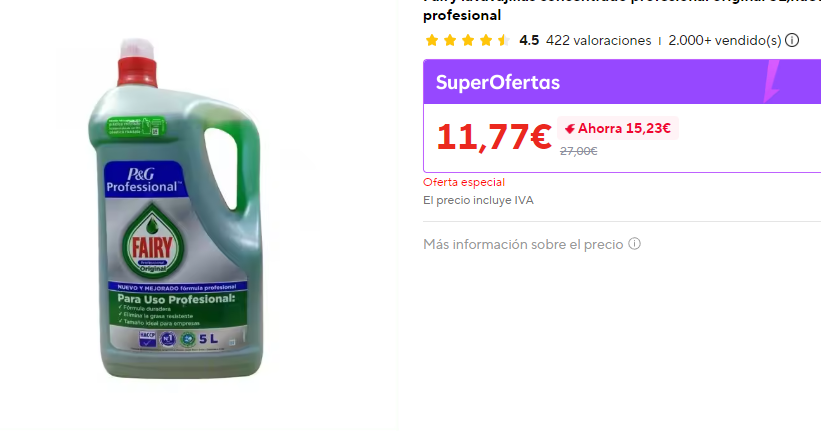Click the SuperOfertas banner title
This screenshot has height=431, width=821.
(x=497, y=82)
